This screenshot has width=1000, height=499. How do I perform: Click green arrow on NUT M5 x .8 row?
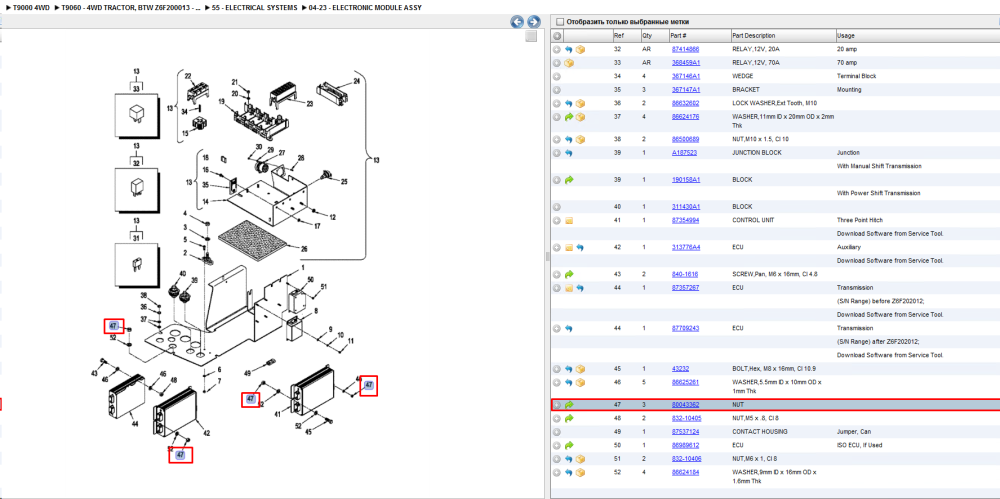click(569, 418)
